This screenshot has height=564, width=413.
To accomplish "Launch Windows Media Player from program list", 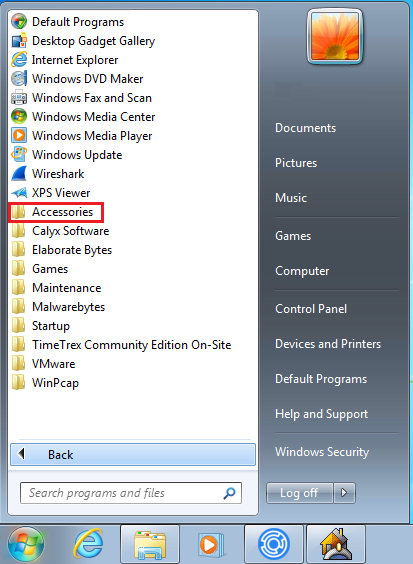I will pos(82,136).
